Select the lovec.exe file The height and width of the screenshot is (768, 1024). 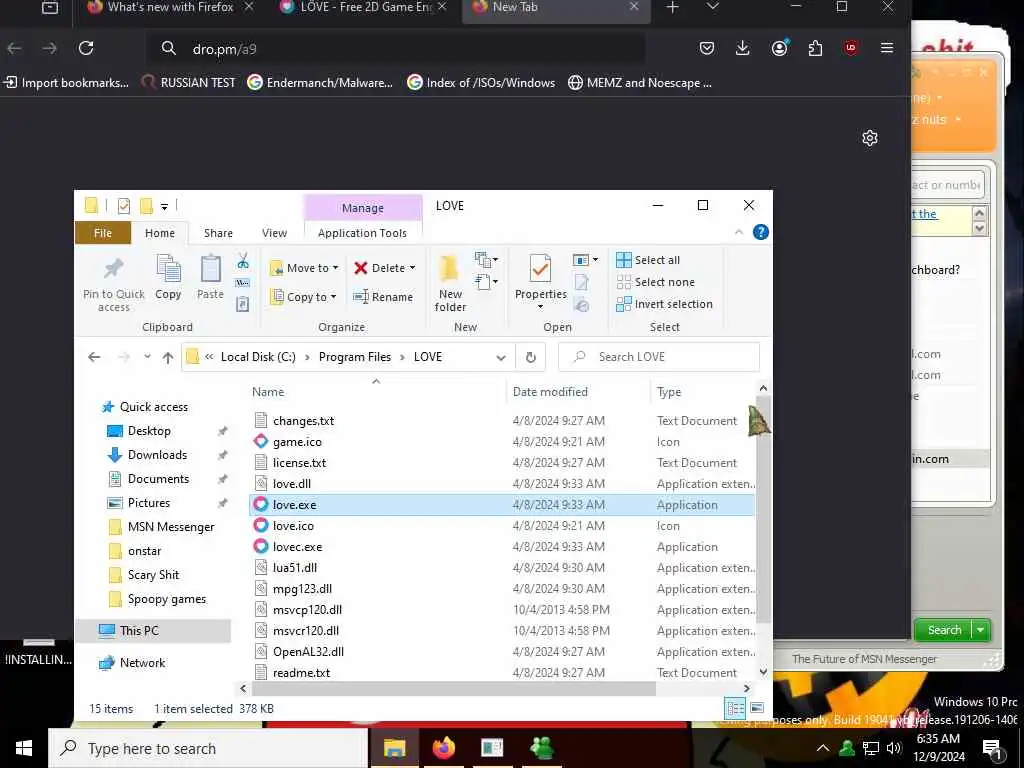pos(297,547)
